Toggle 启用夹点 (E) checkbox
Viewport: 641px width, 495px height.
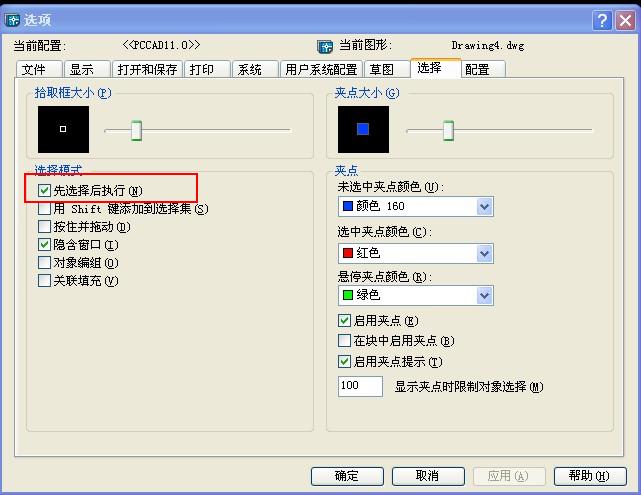[x=344, y=320]
